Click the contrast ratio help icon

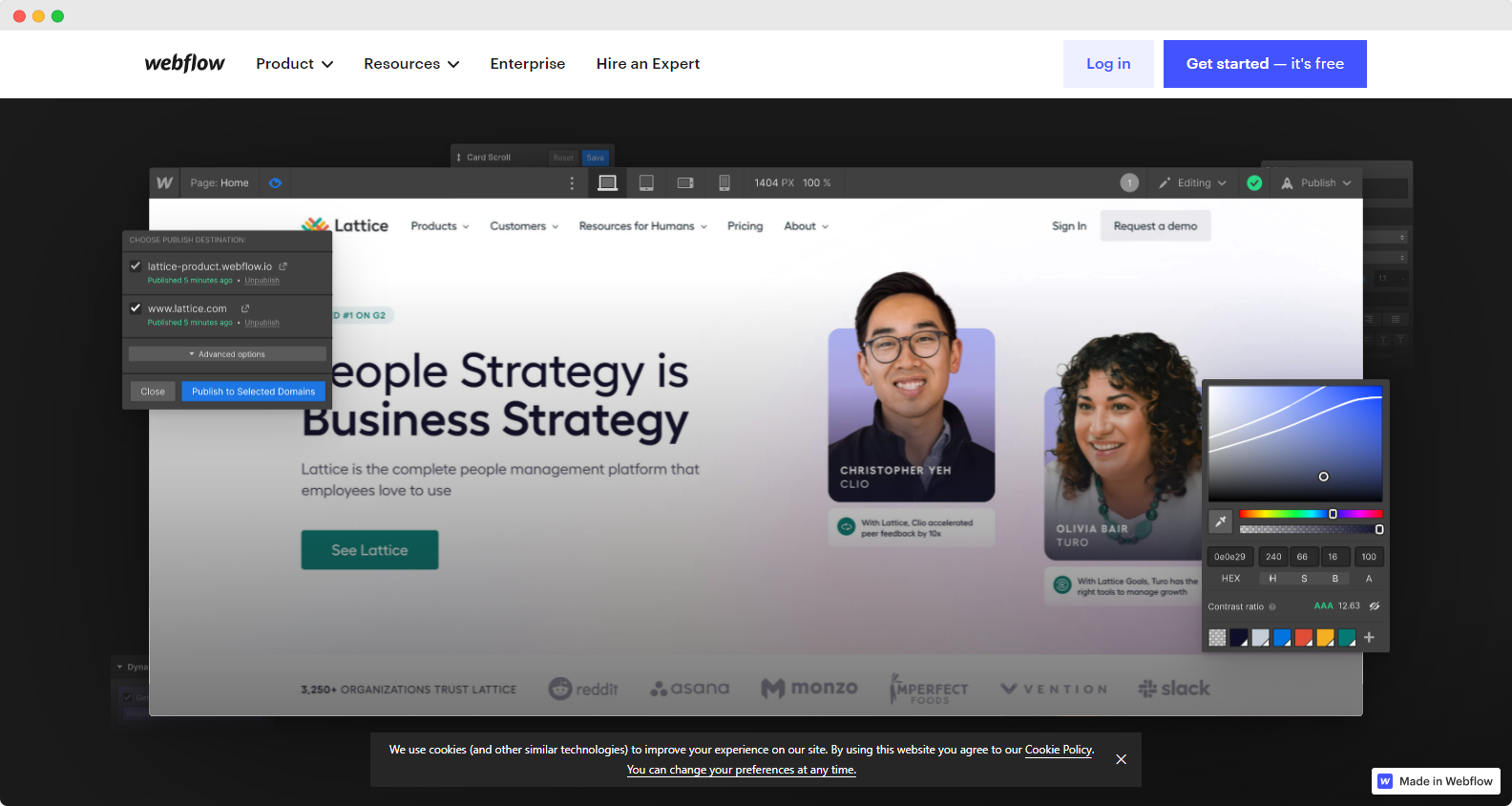(1272, 606)
